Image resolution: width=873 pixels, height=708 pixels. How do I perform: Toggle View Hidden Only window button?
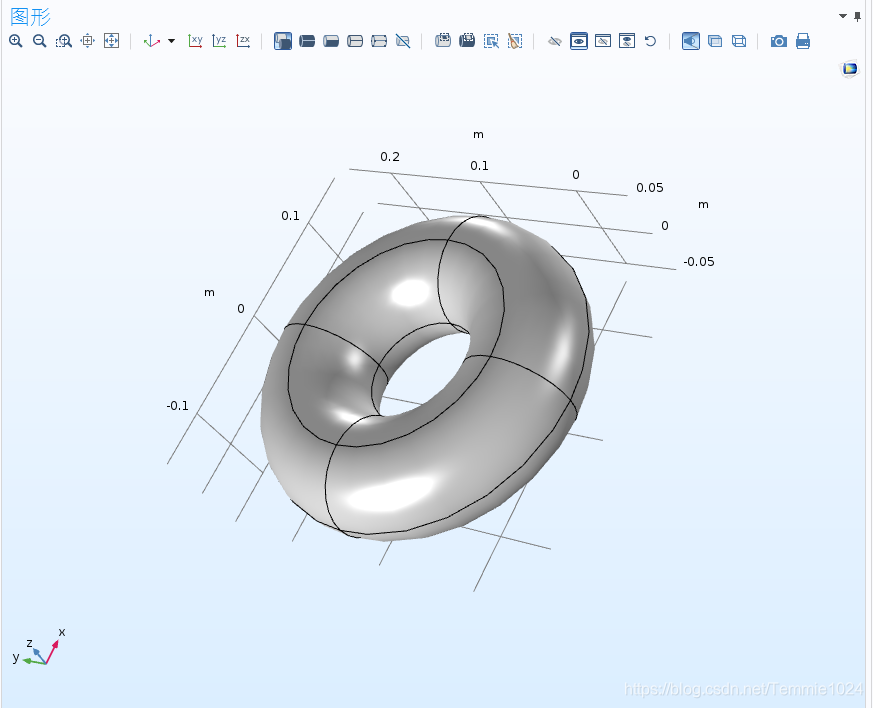[x=603, y=41]
